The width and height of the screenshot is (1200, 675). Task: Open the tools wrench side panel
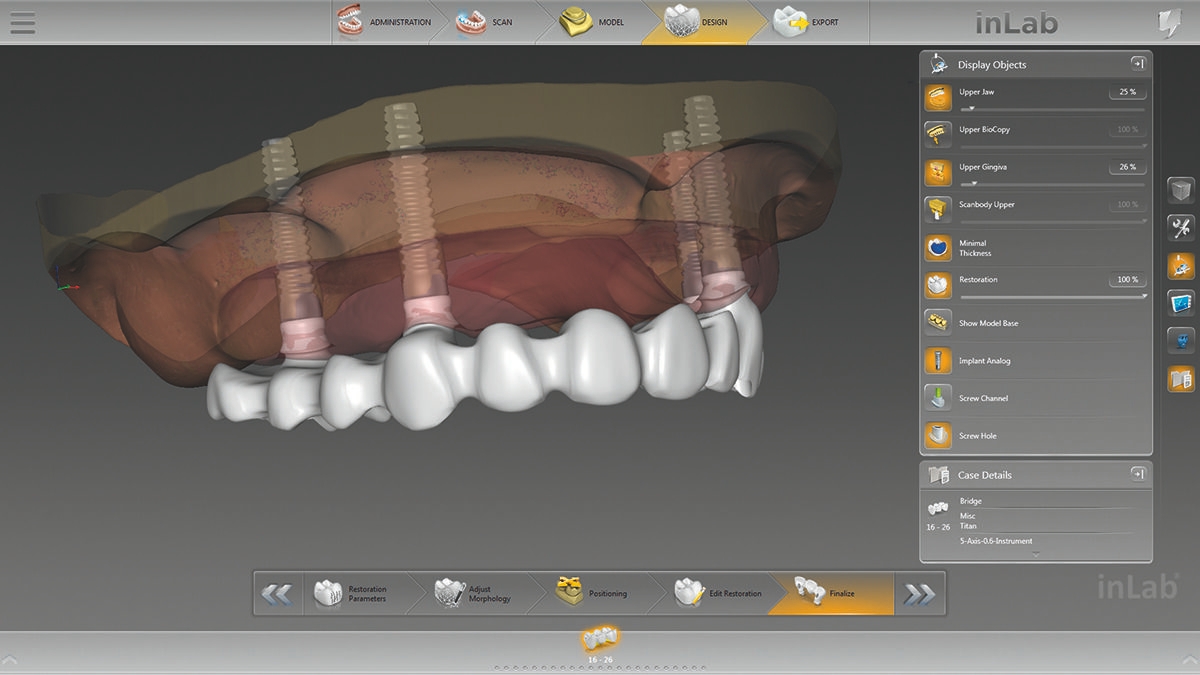point(1180,228)
